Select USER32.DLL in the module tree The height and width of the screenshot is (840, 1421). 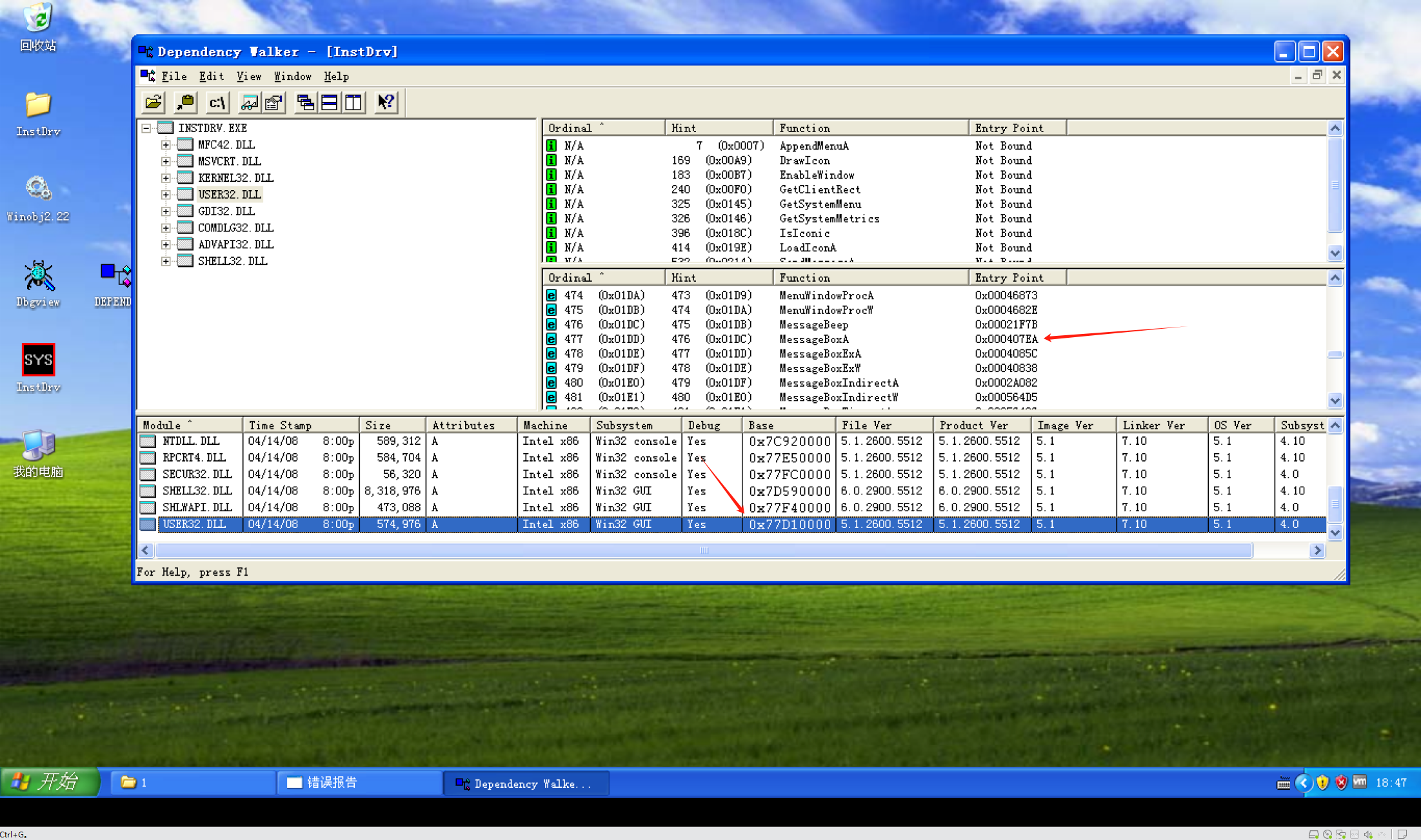(229, 194)
